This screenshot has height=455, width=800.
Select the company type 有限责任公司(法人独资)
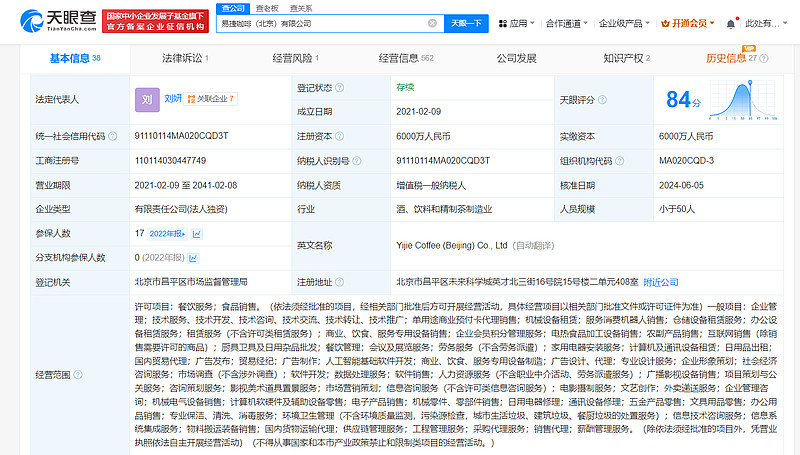(x=181, y=209)
